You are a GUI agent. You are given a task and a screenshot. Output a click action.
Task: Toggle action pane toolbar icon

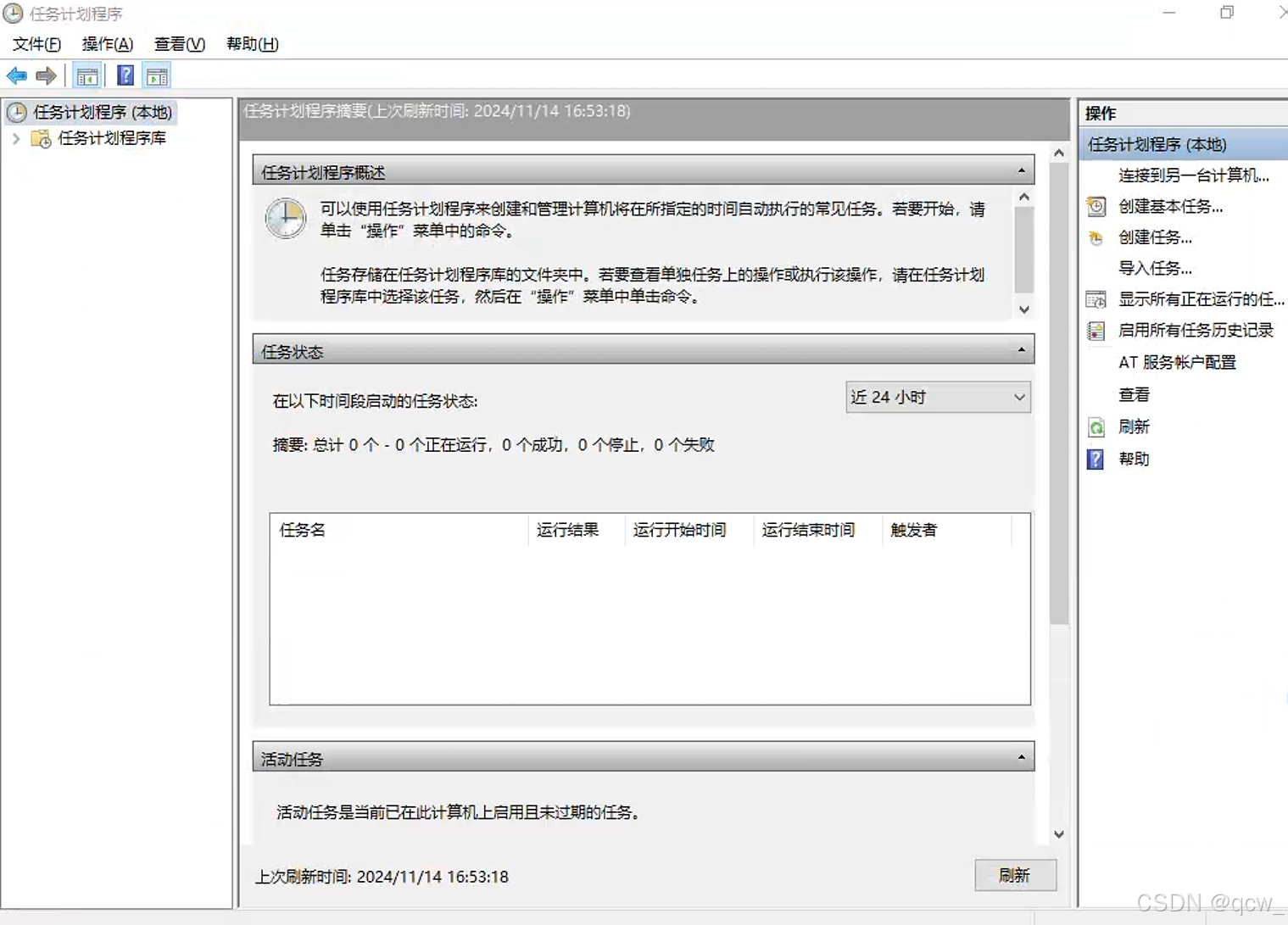coord(157,76)
